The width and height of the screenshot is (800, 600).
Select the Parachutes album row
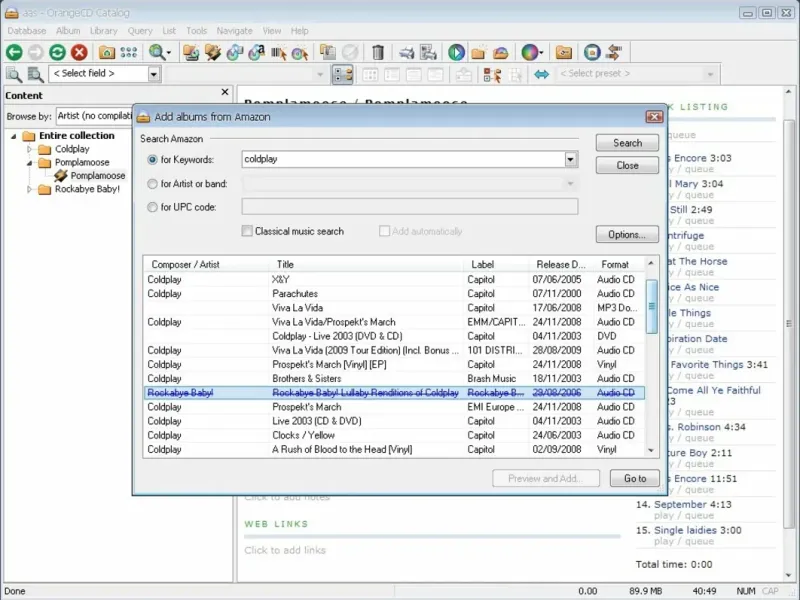point(295,294)
